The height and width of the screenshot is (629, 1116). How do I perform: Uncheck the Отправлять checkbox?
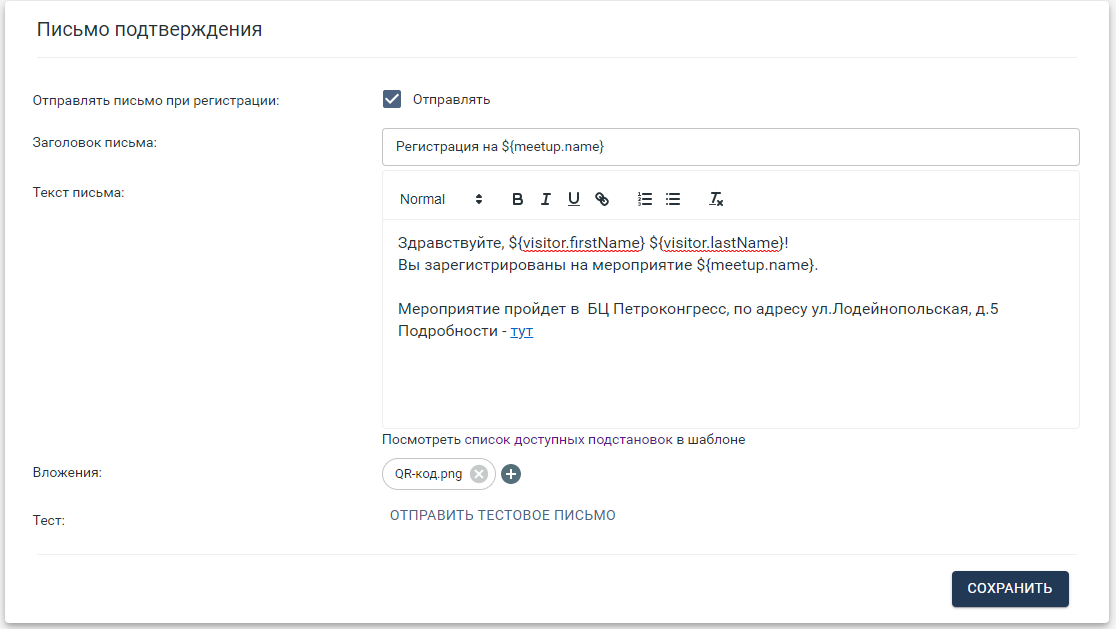392,99
